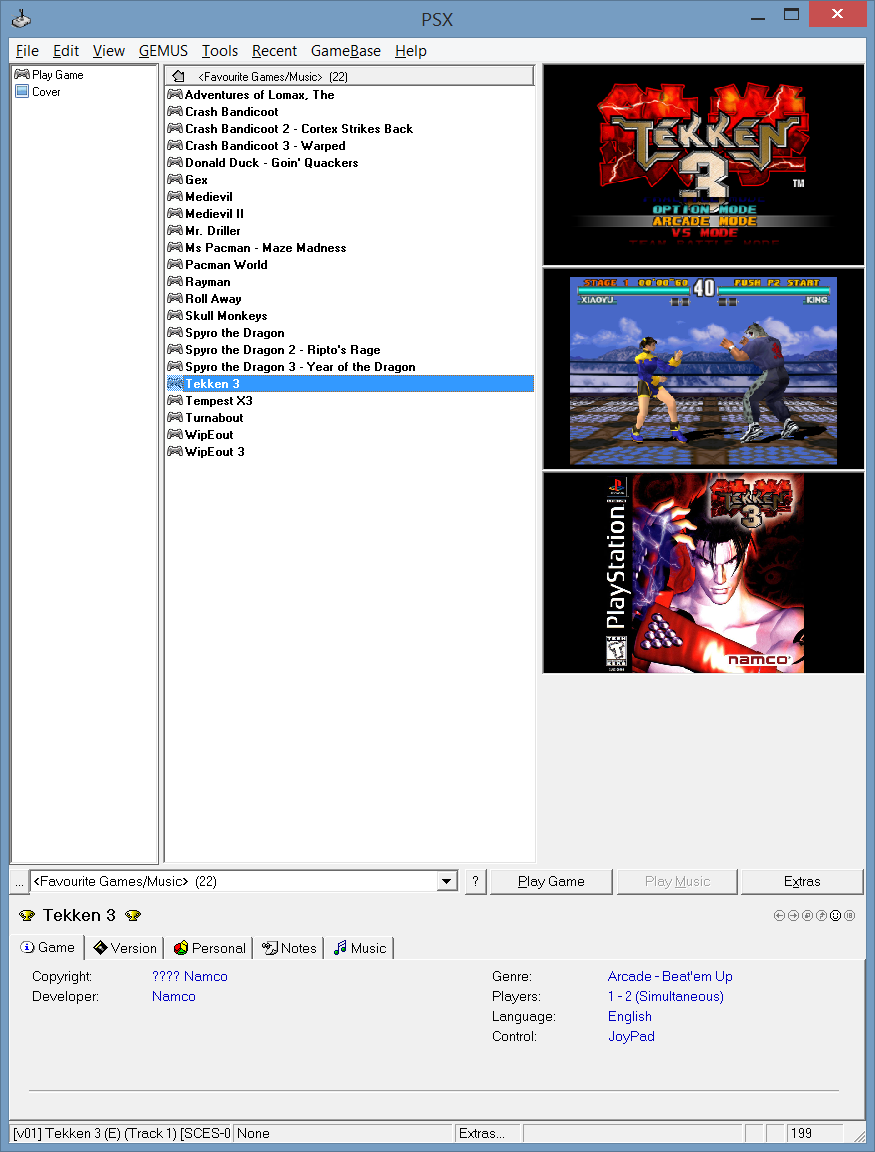This screenshot has height=1152, width=875.
Task: Click the gamepad icon beside Skull Monkeys
Action: (x=175, y=315)
